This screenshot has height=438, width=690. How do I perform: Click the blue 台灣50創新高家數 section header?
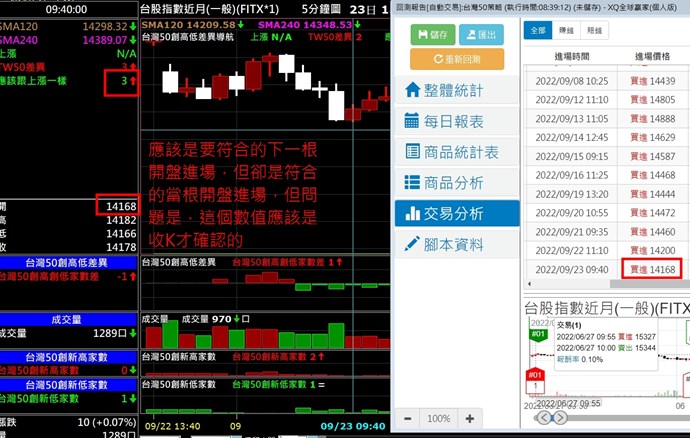[x=67, y=357]
